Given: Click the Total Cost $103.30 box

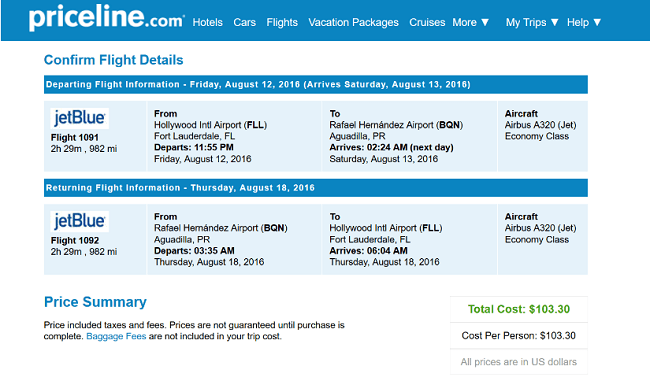Looking at the screenshot, I should pyautogui.click(x=519, y=309).
